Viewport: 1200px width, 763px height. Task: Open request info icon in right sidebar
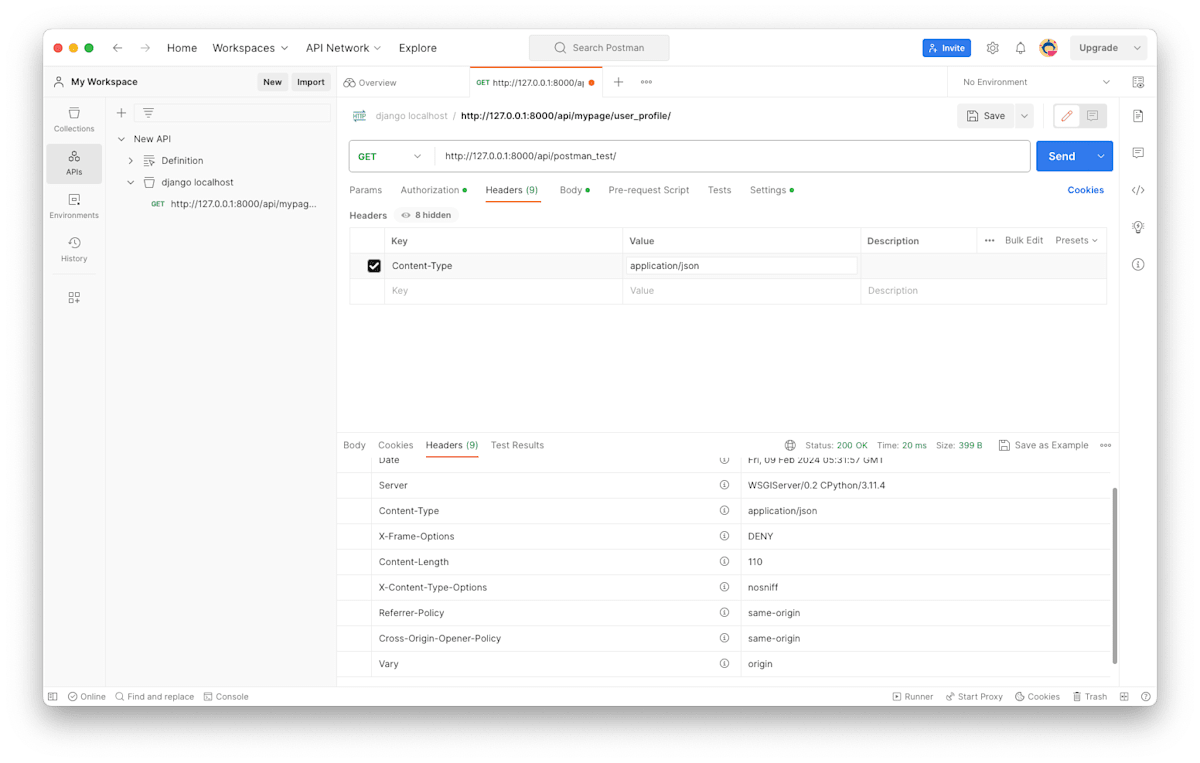click(x=1138, y=265)
